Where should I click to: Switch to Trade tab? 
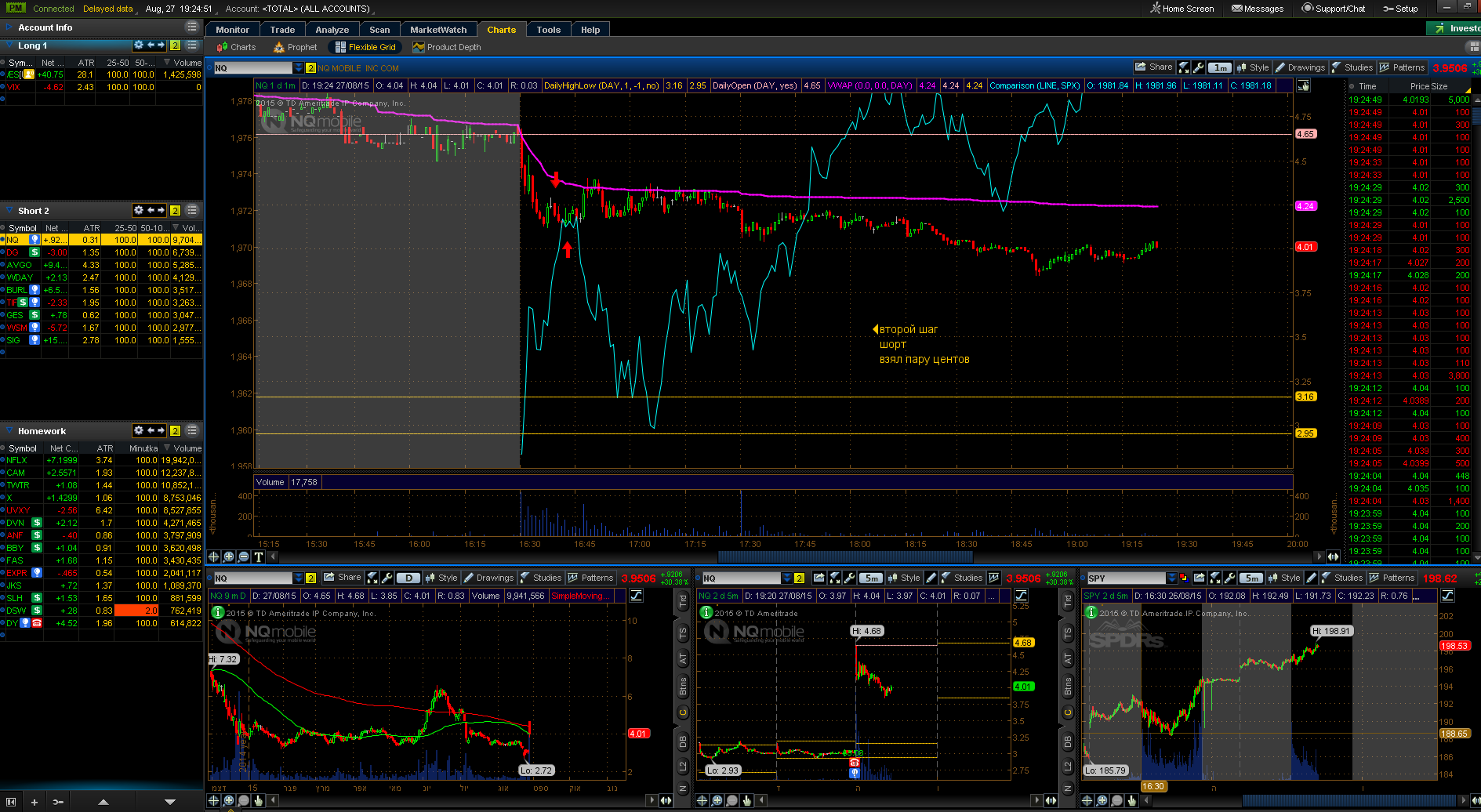[282, 30]
